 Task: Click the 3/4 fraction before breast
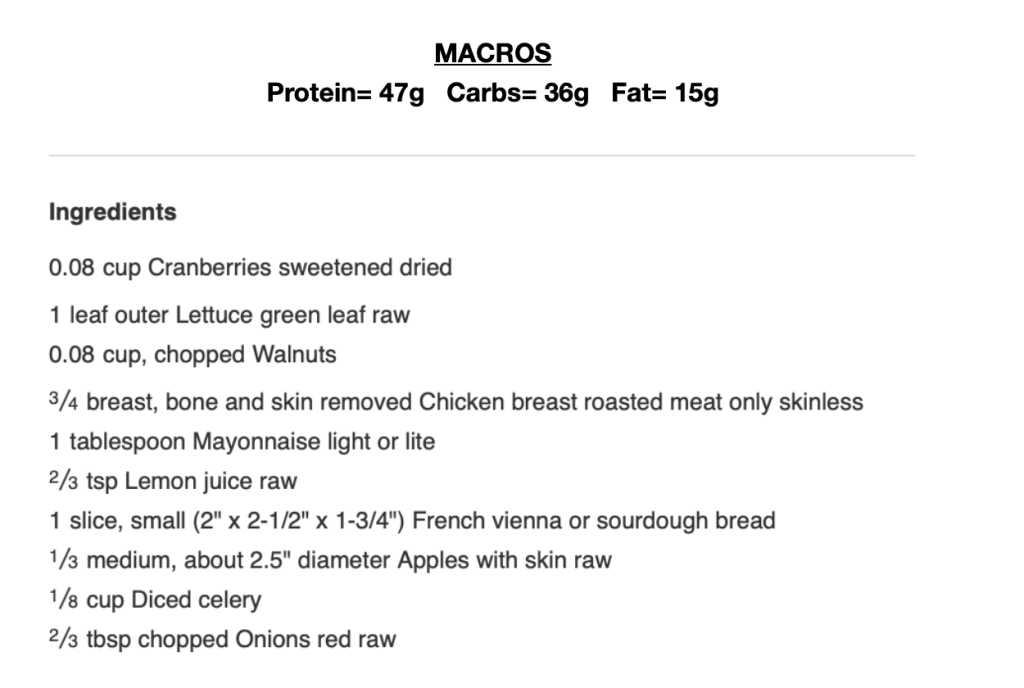coord(64,402)
